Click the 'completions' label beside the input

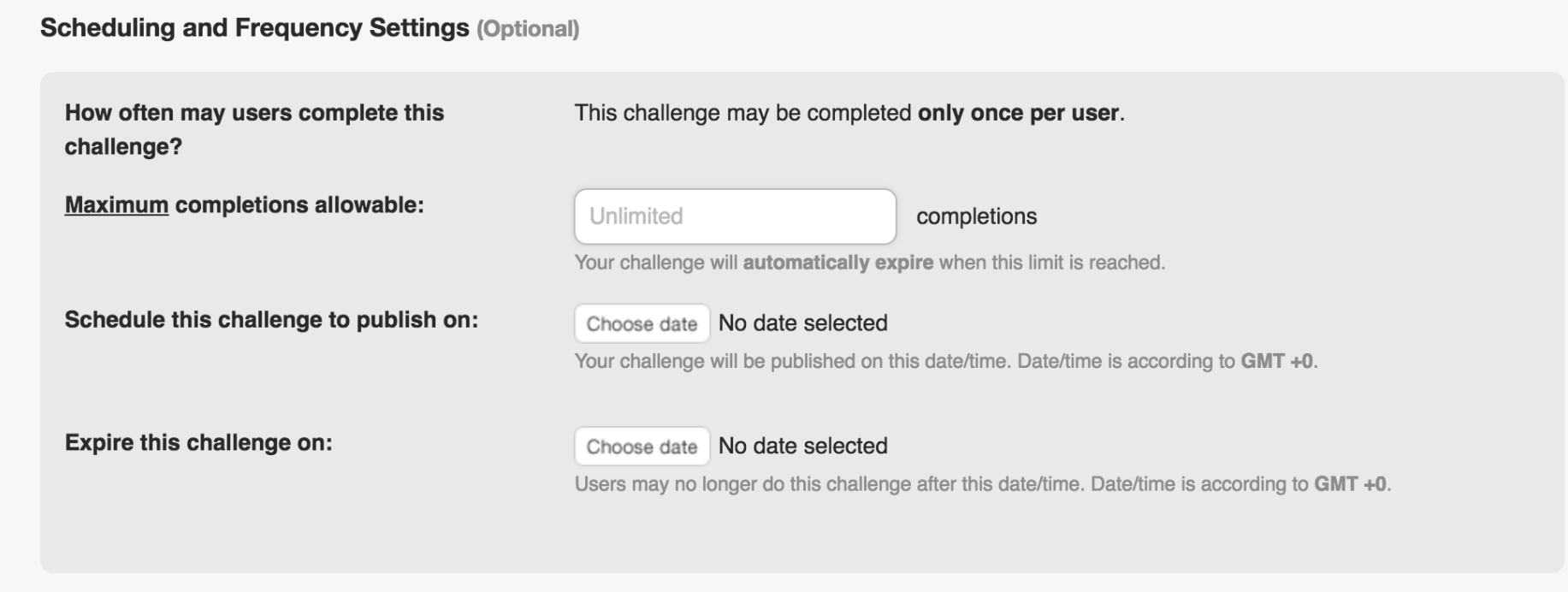point(976,216)
